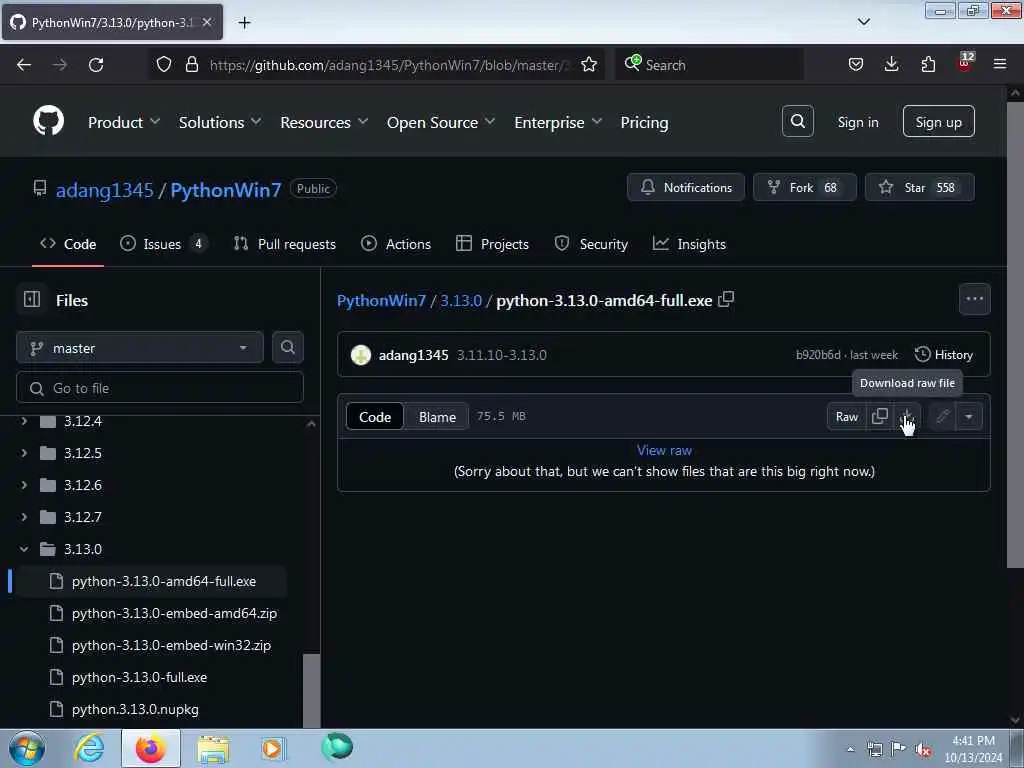Expand the Solutions menu
The height and width of the screenshot is (768, 1024).
[x=220, y=122]
